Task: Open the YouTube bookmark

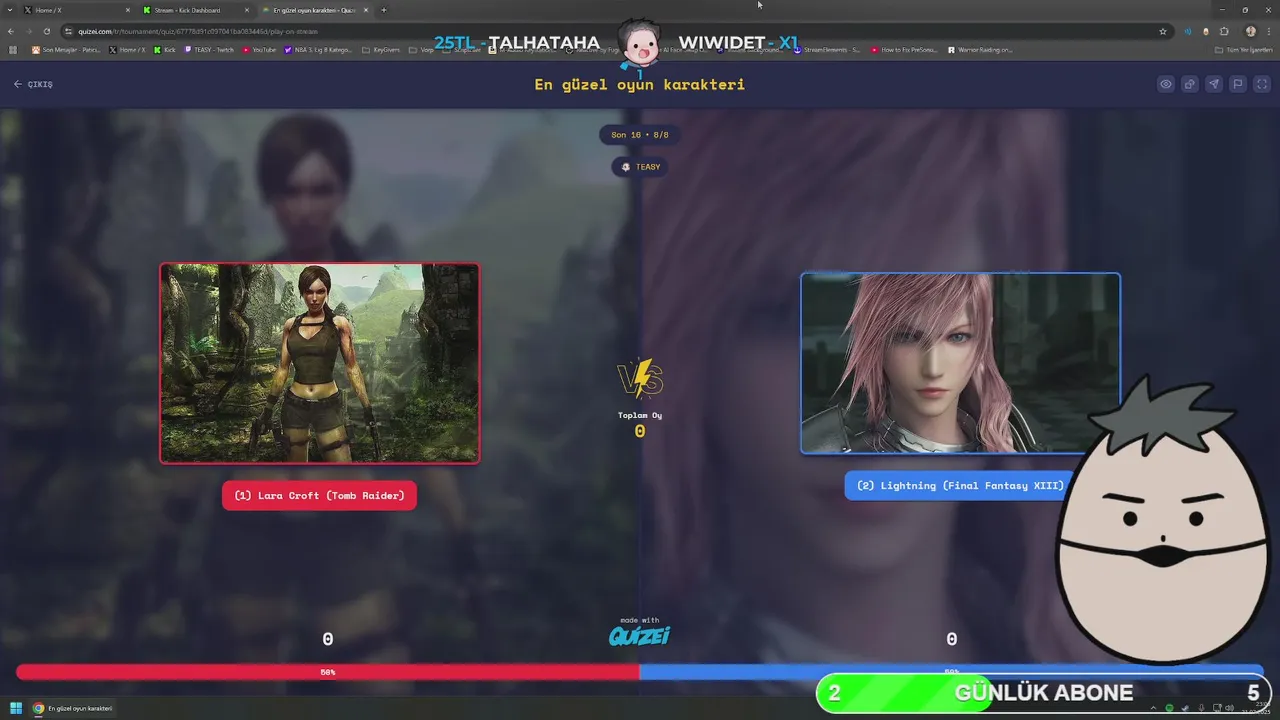Action: tap(260, 49)
